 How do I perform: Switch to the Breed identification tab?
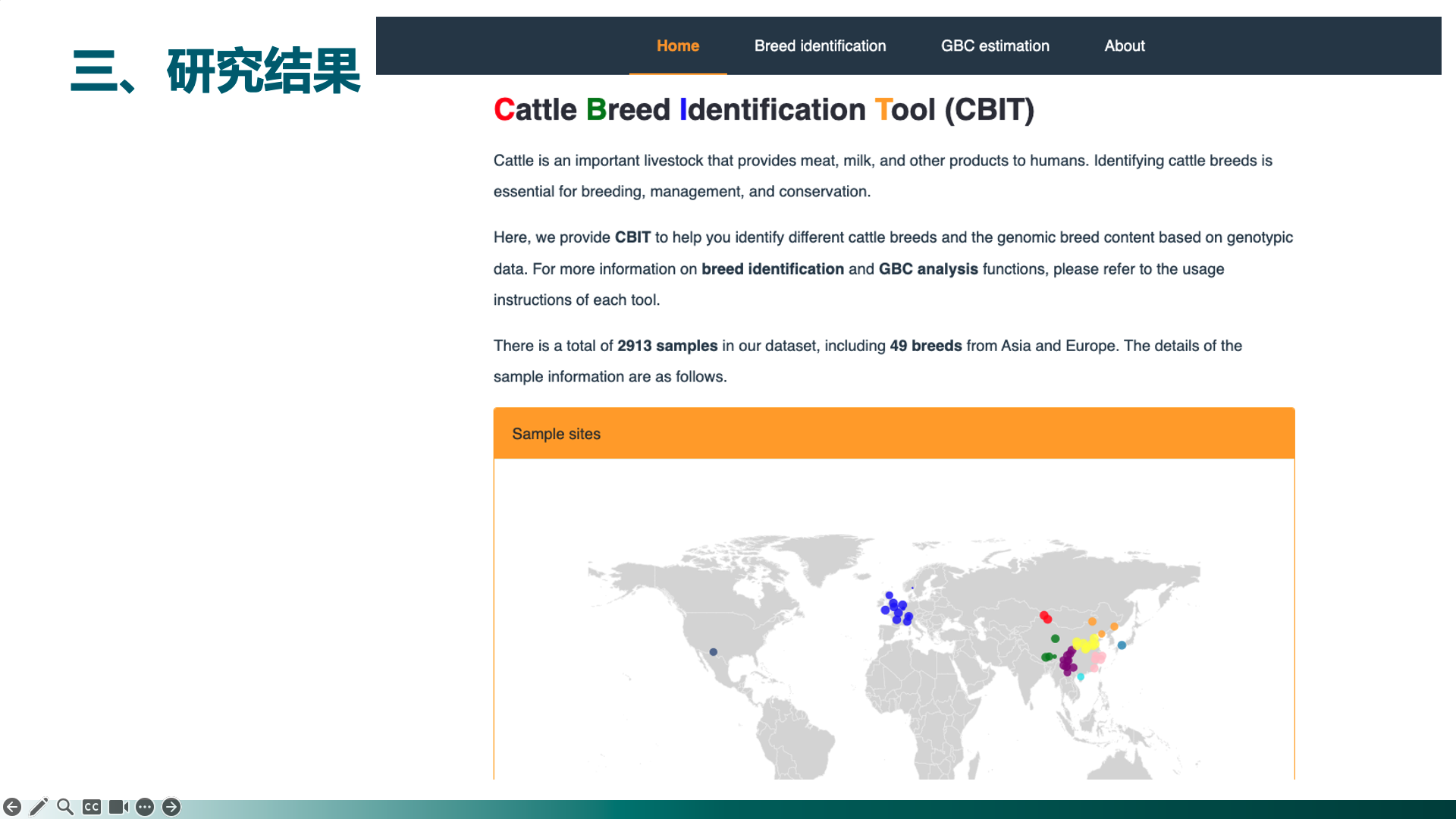click(x=820, y=45)
